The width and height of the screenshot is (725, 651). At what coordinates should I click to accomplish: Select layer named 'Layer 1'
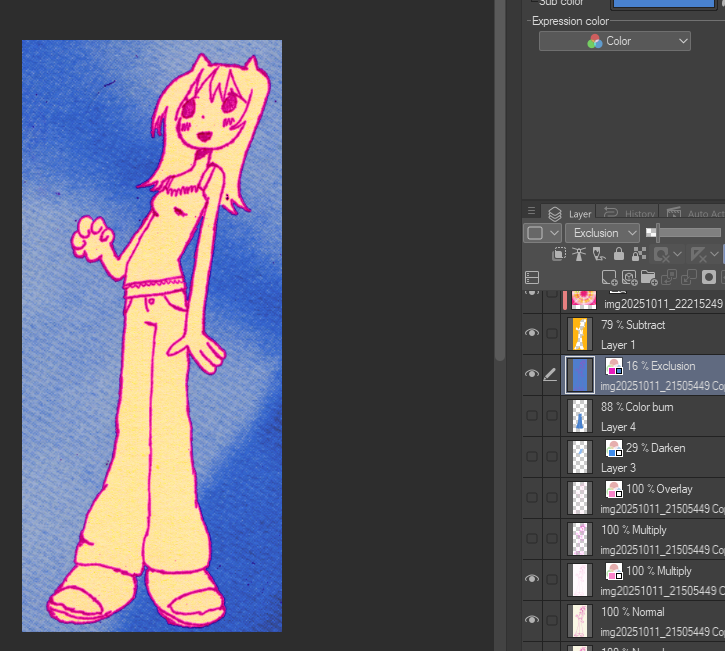pos(618,345)
